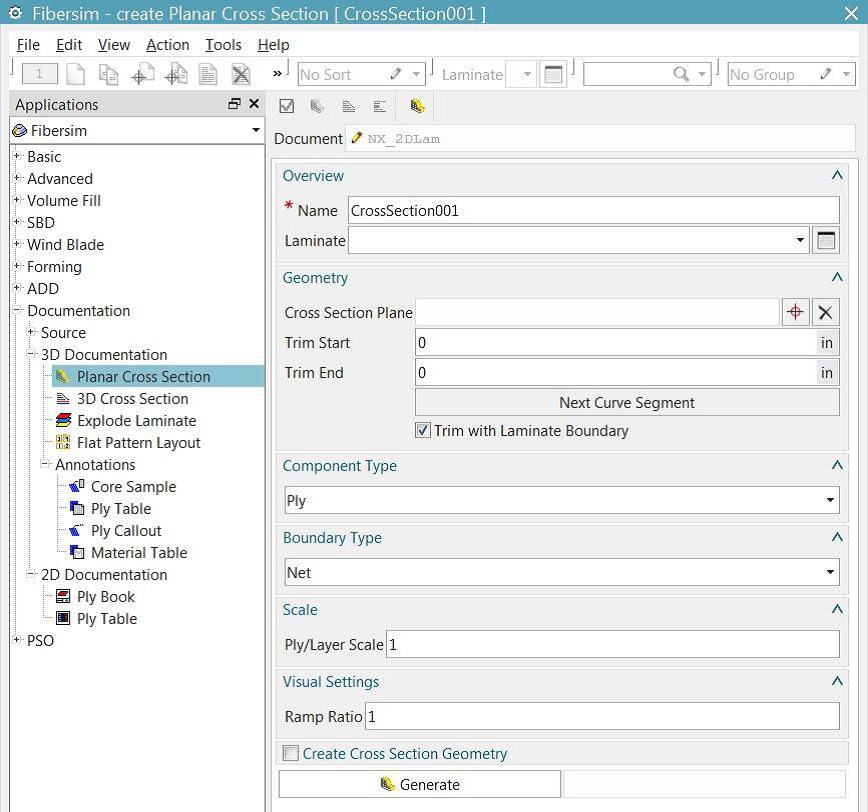Screen dimensions: 868x812
Task: Select the new document icon in the toolbar
Action: [76, 74]
